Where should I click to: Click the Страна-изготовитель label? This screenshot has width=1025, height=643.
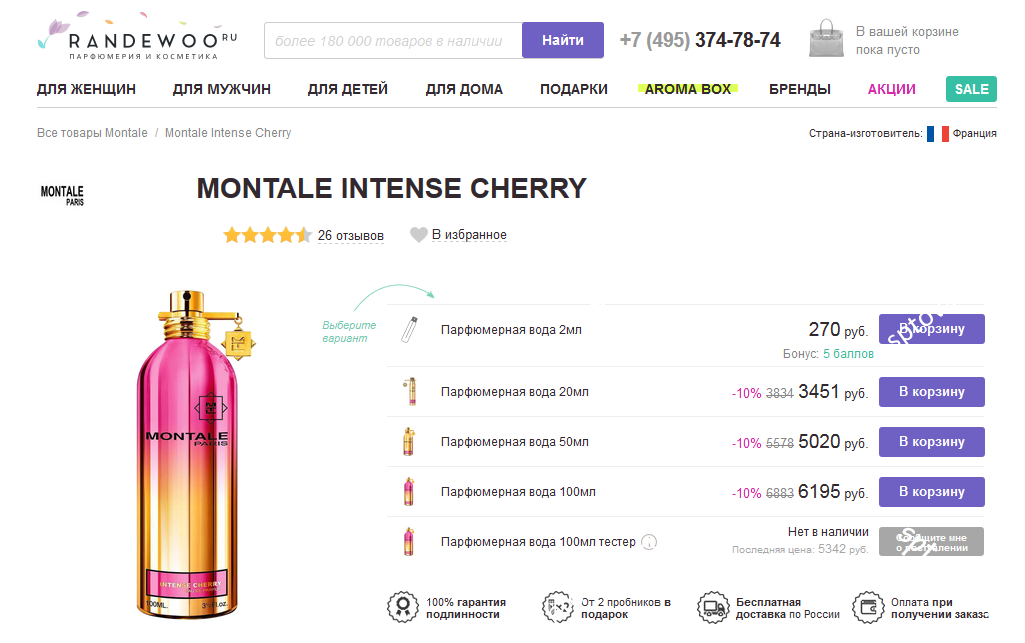coord(865,133)
